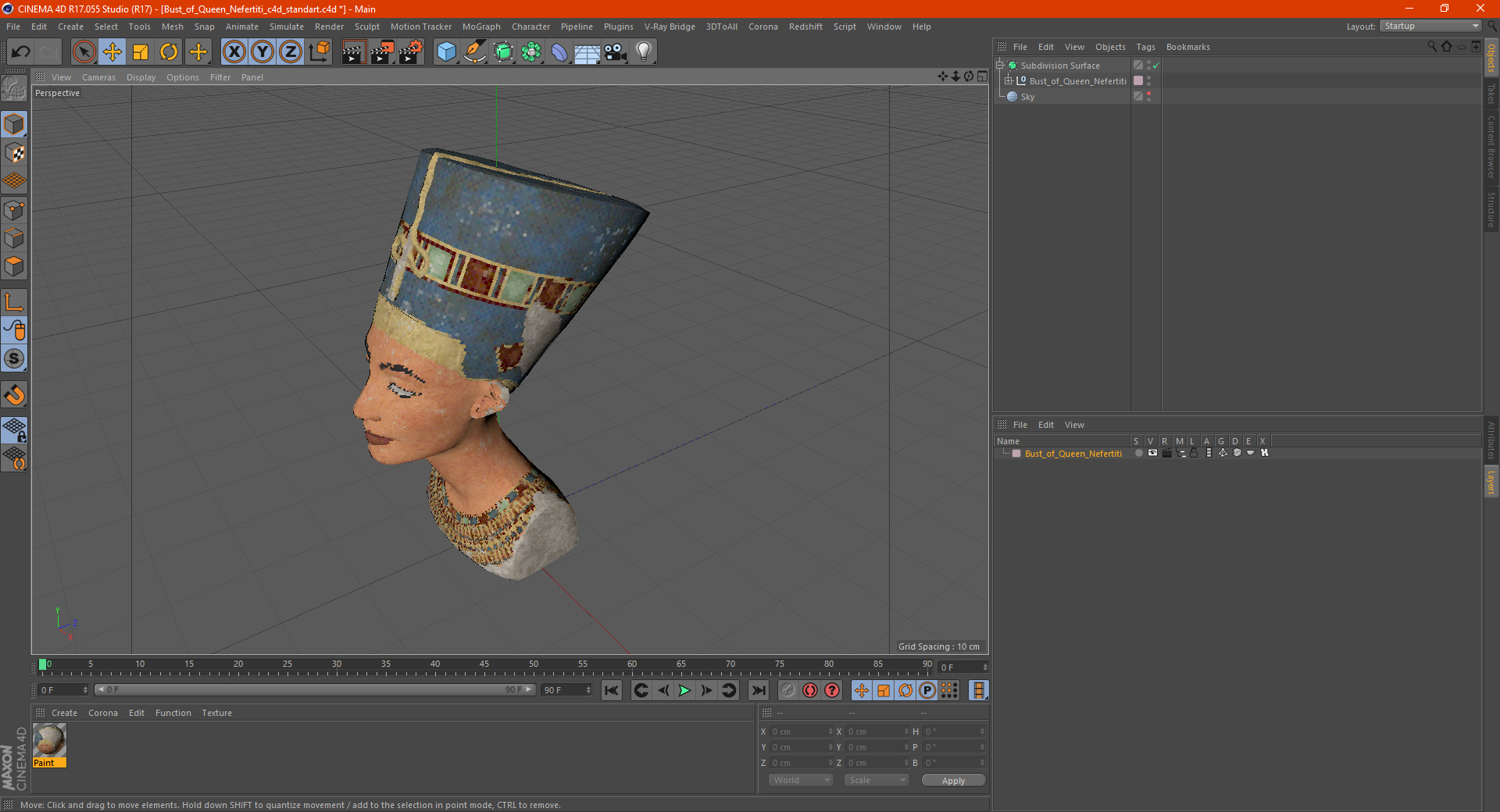
Task: Open the Mesh menu
Action: [172, 27]
